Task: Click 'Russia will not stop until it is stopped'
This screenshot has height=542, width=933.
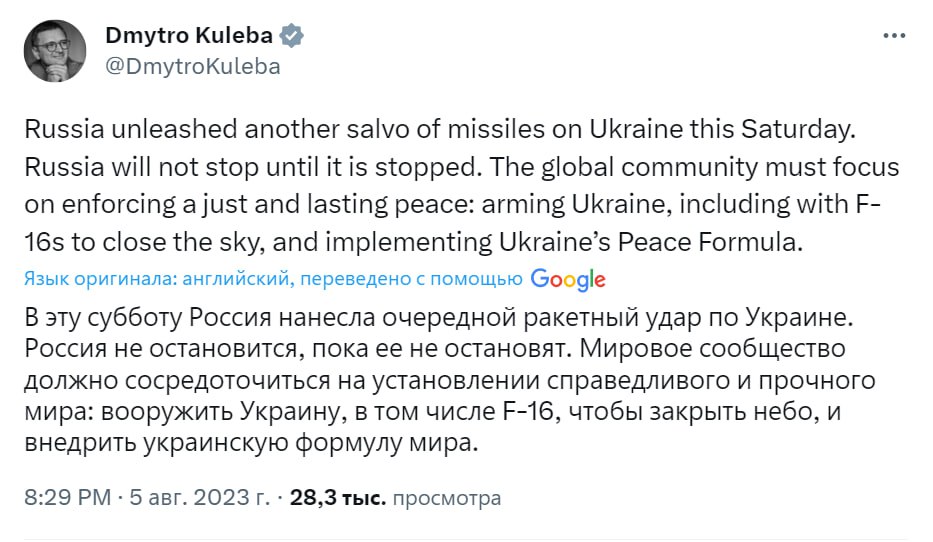Action: click(x=228, y=166)
